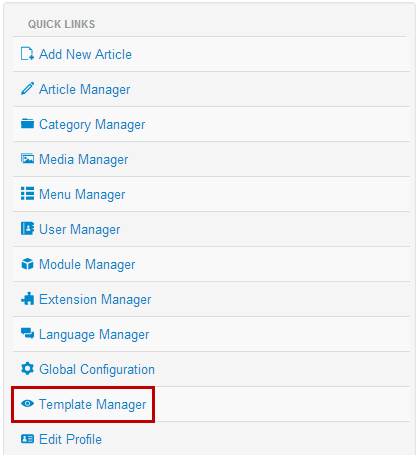Click the ID card icon beside Edit Profile
Screen dimensions: 419x455
(x=27, y=439)
